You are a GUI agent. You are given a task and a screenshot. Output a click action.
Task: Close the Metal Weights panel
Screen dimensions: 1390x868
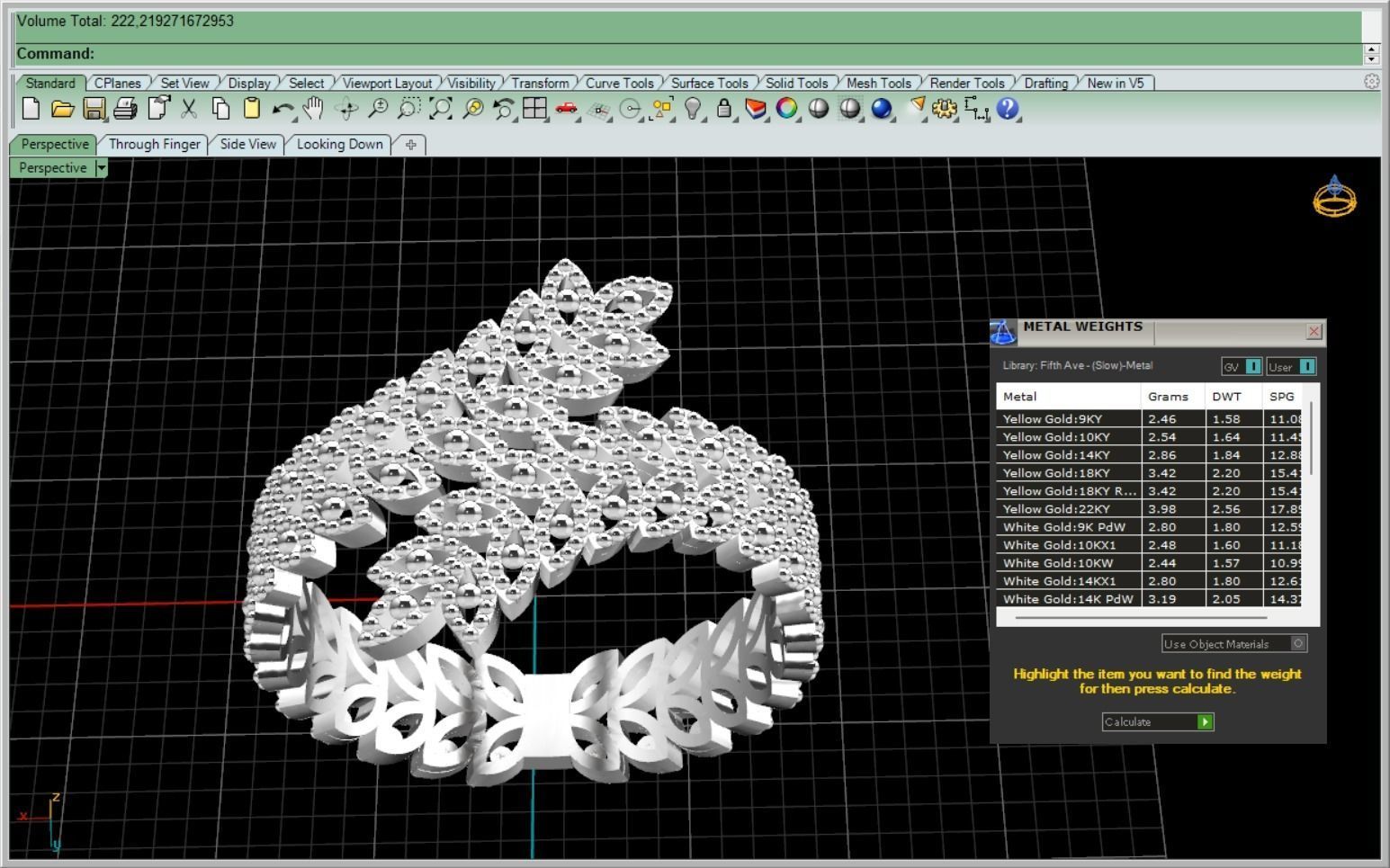(x=1314, y=331)
